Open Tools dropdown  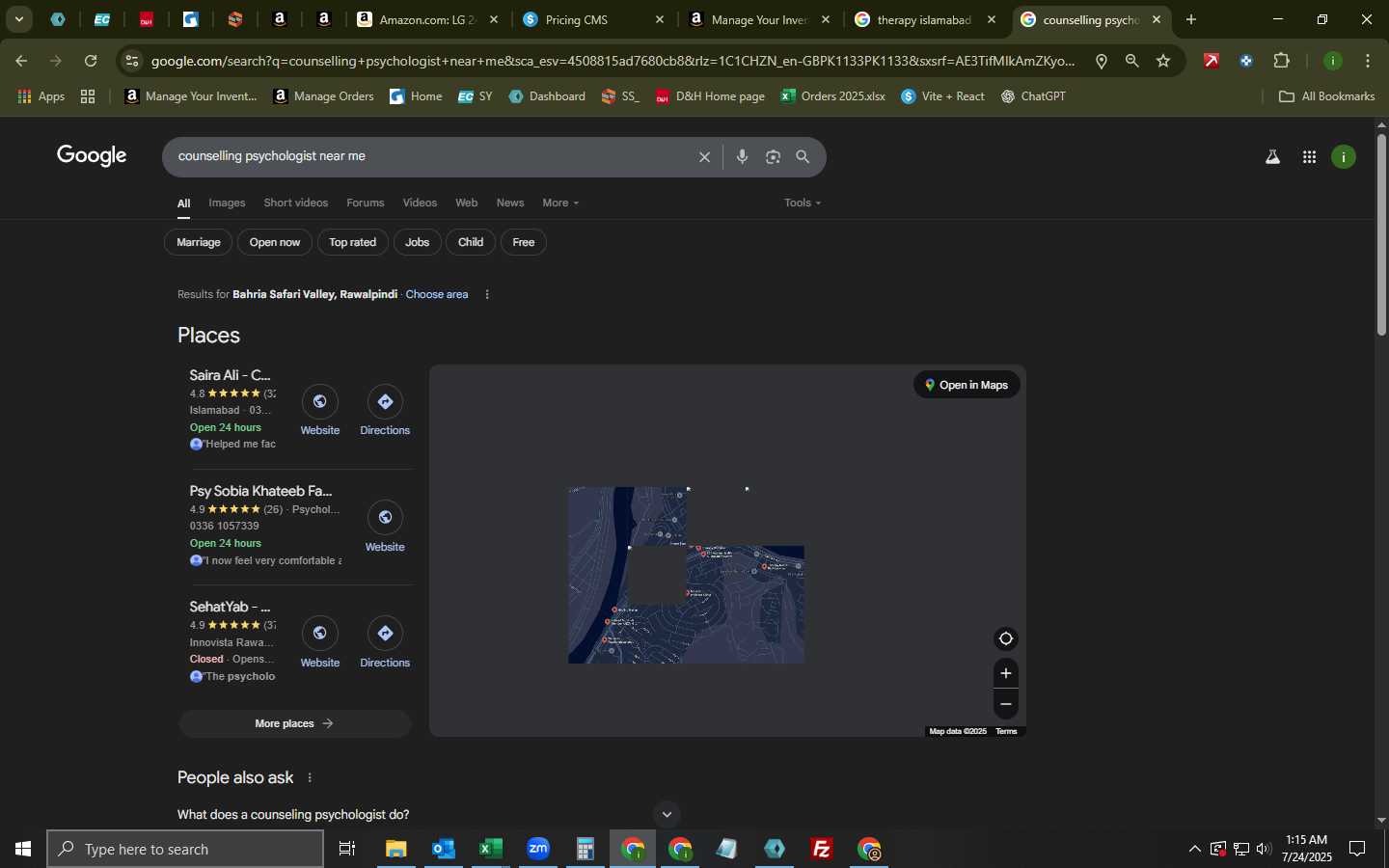pos(803,203)
